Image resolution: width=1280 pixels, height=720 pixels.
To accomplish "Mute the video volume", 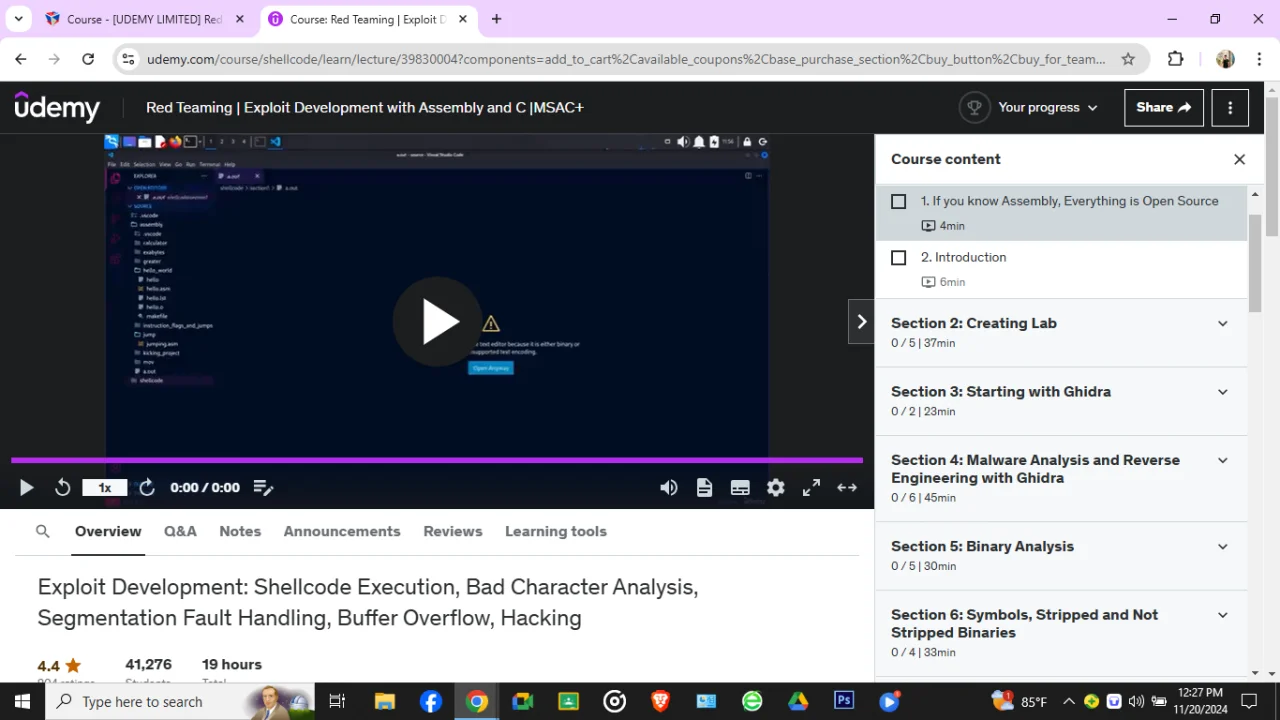I will pos(669,488).
